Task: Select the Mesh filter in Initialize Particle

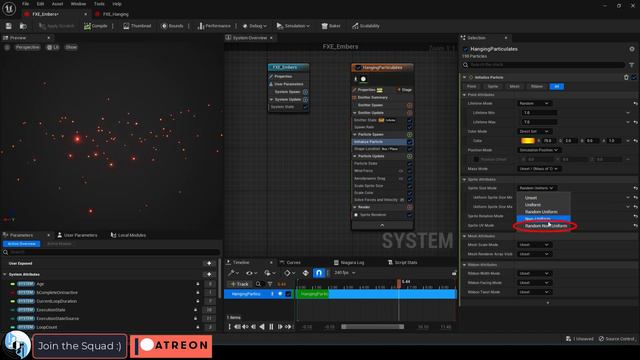Action: point(514,86)
